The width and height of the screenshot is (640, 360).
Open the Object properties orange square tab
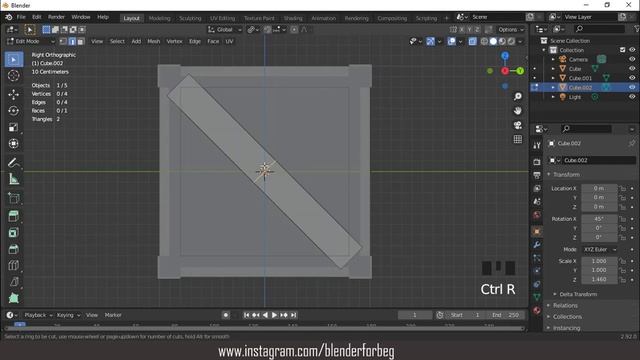pos(537,231)
